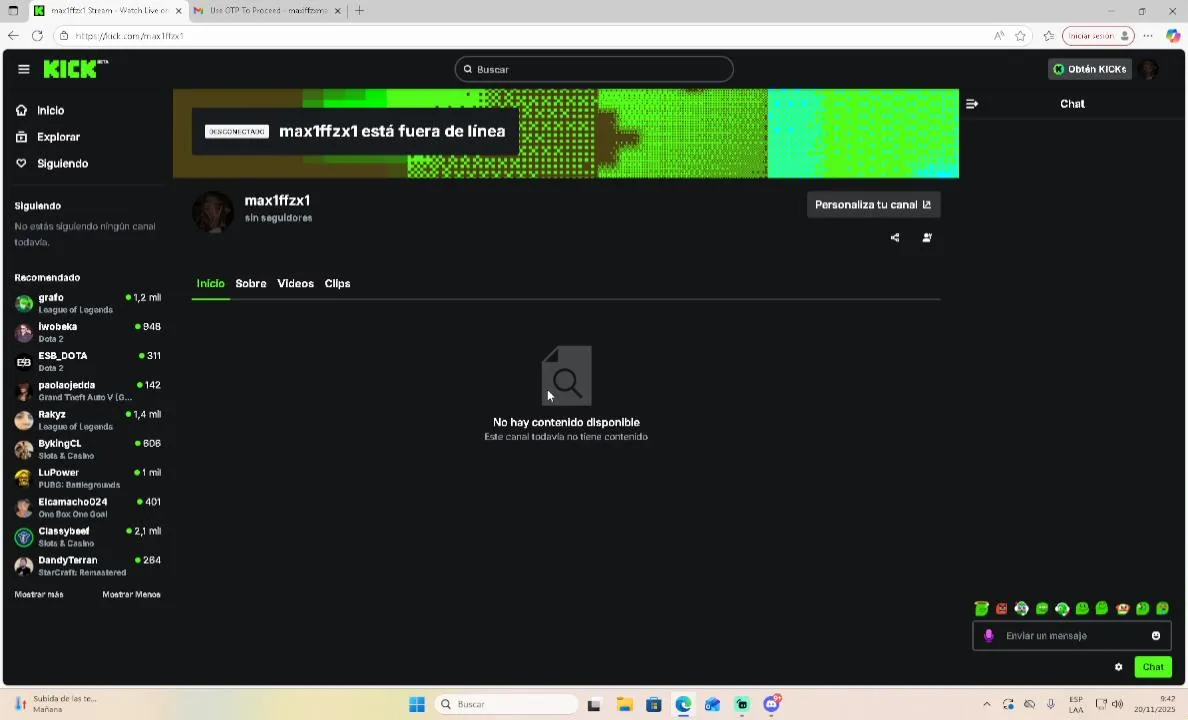Viewport: 1188px width, 720px height.
Task: Insert the monkey face emote
Action: (x=1122, y=609)
